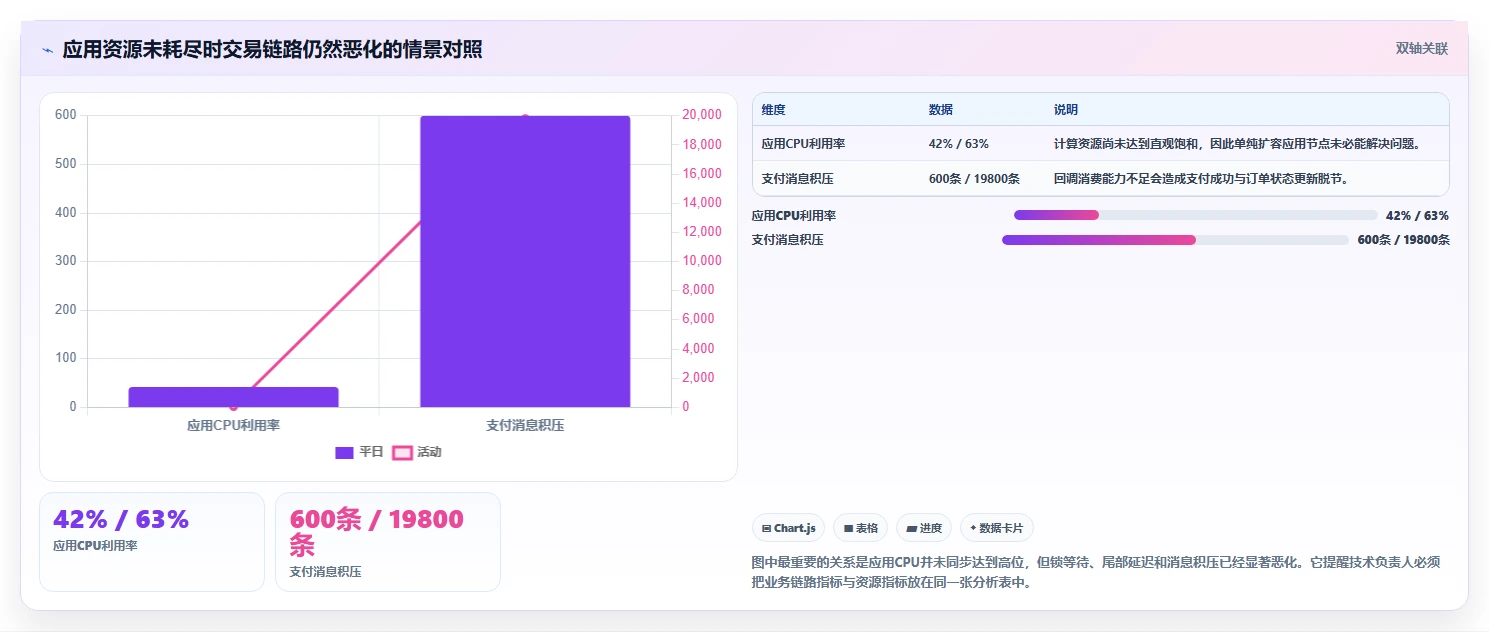Click the Chart.js tag chip
Screen dimensions: 1489x632
coord(789,528)
